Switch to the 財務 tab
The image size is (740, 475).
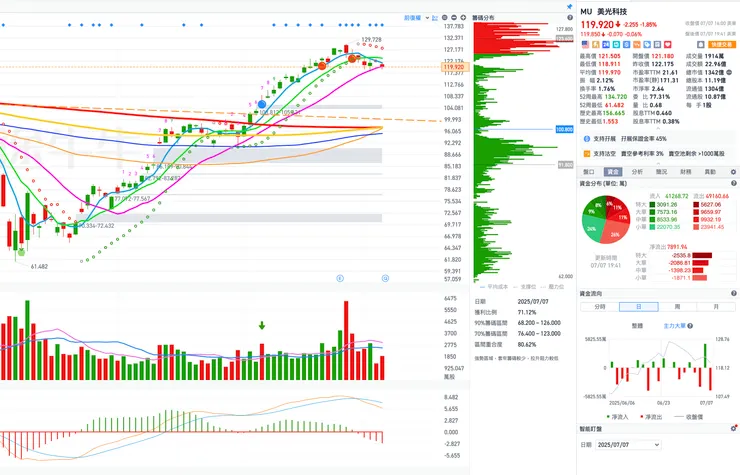tap(685, 172)
